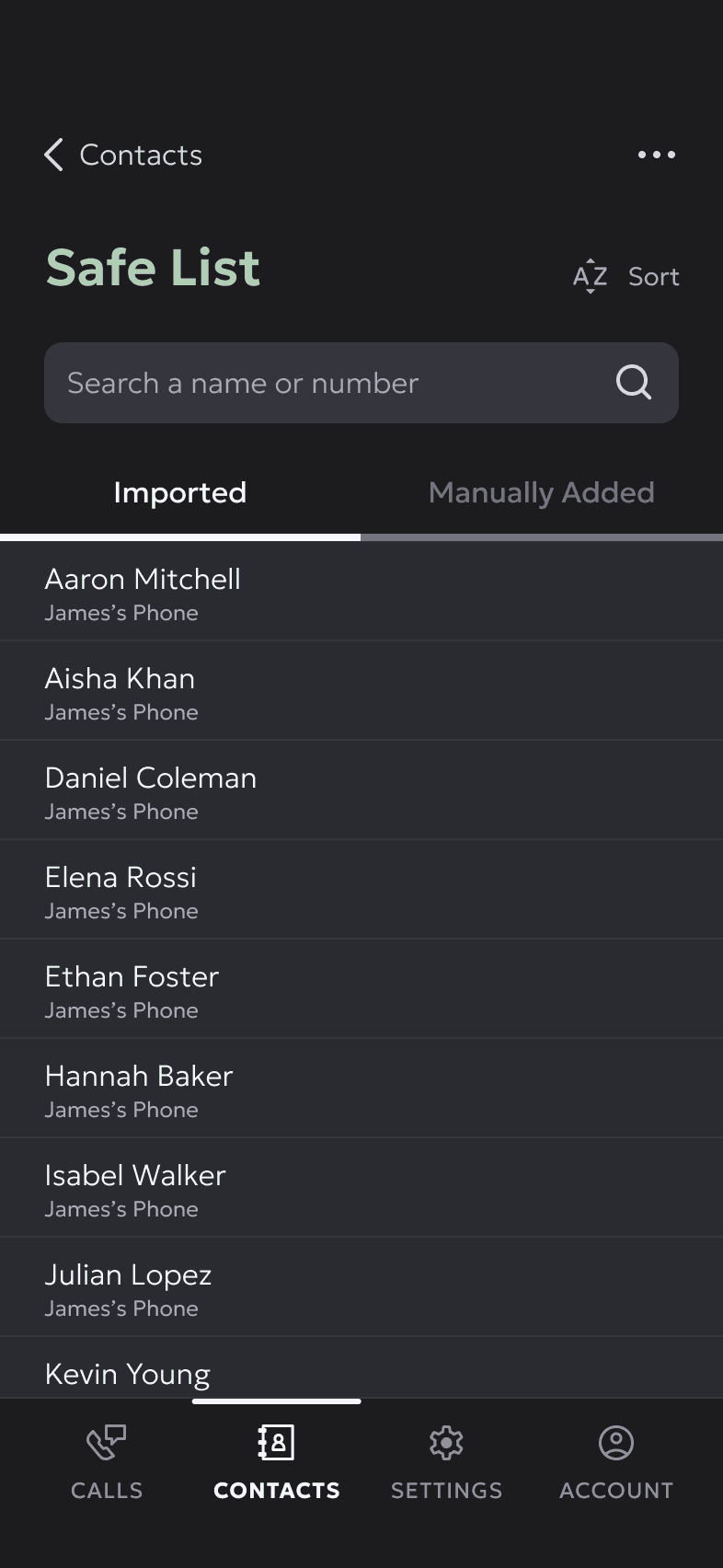
Task: Open Aaron Mitchell contact entry
Action: coord(361,592)
